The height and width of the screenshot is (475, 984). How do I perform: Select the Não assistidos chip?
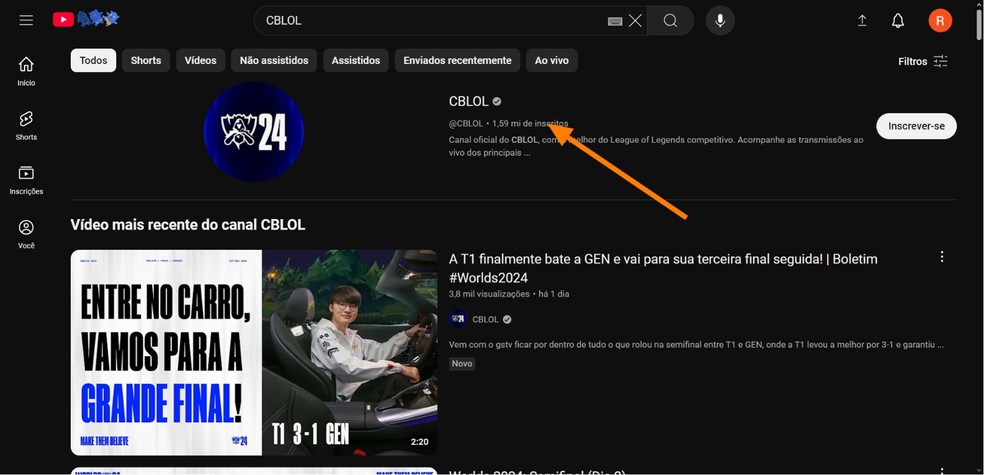point(274,60)
